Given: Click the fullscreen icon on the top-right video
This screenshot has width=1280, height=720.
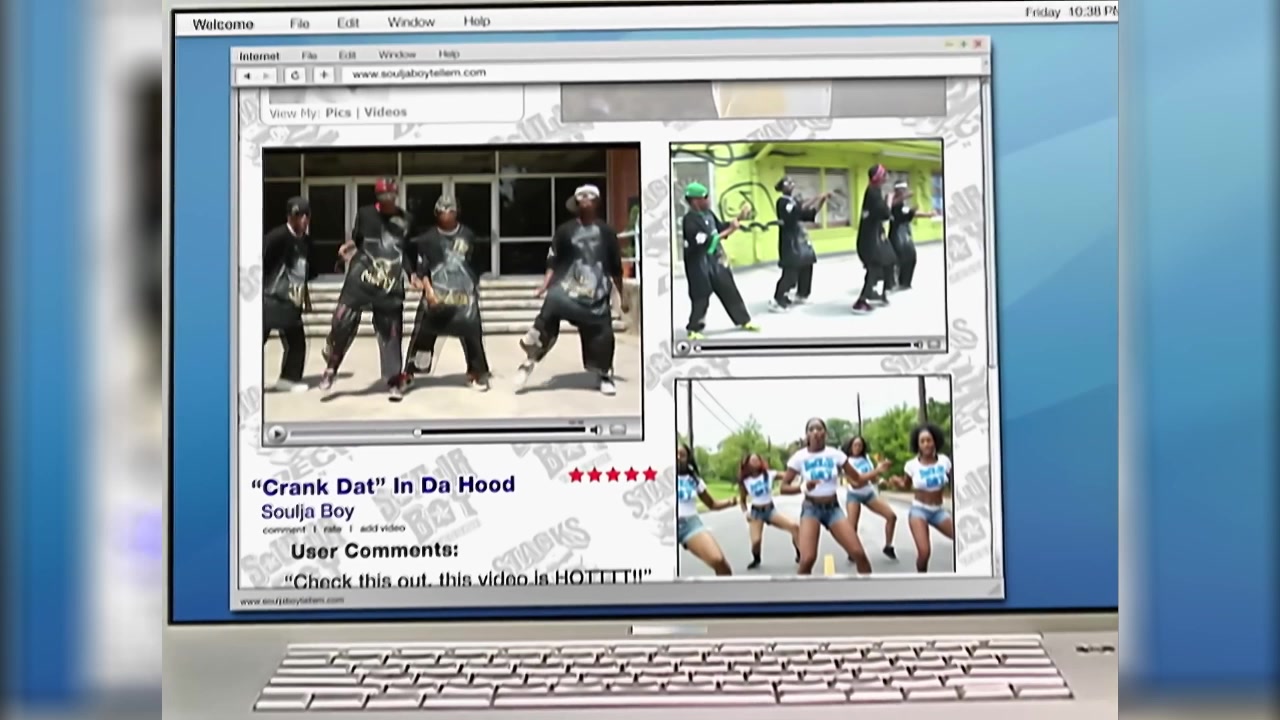Looking at the screenshot, I should [x=934, y=345].
